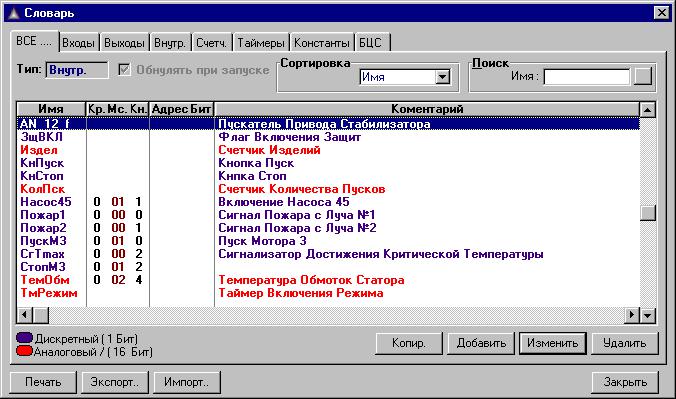Click the Тип field showing Внутр.

pyautogui.click(x=77, y=70)
